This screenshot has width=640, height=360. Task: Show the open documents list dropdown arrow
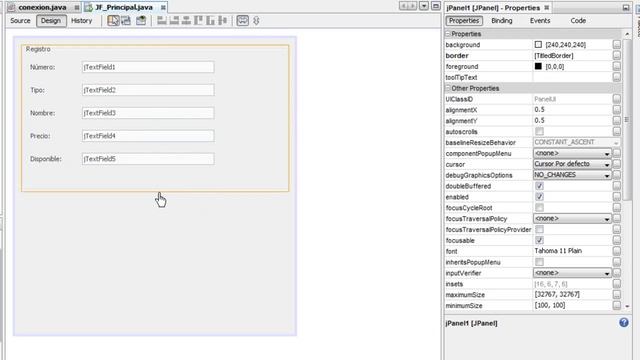pos(424,6)
